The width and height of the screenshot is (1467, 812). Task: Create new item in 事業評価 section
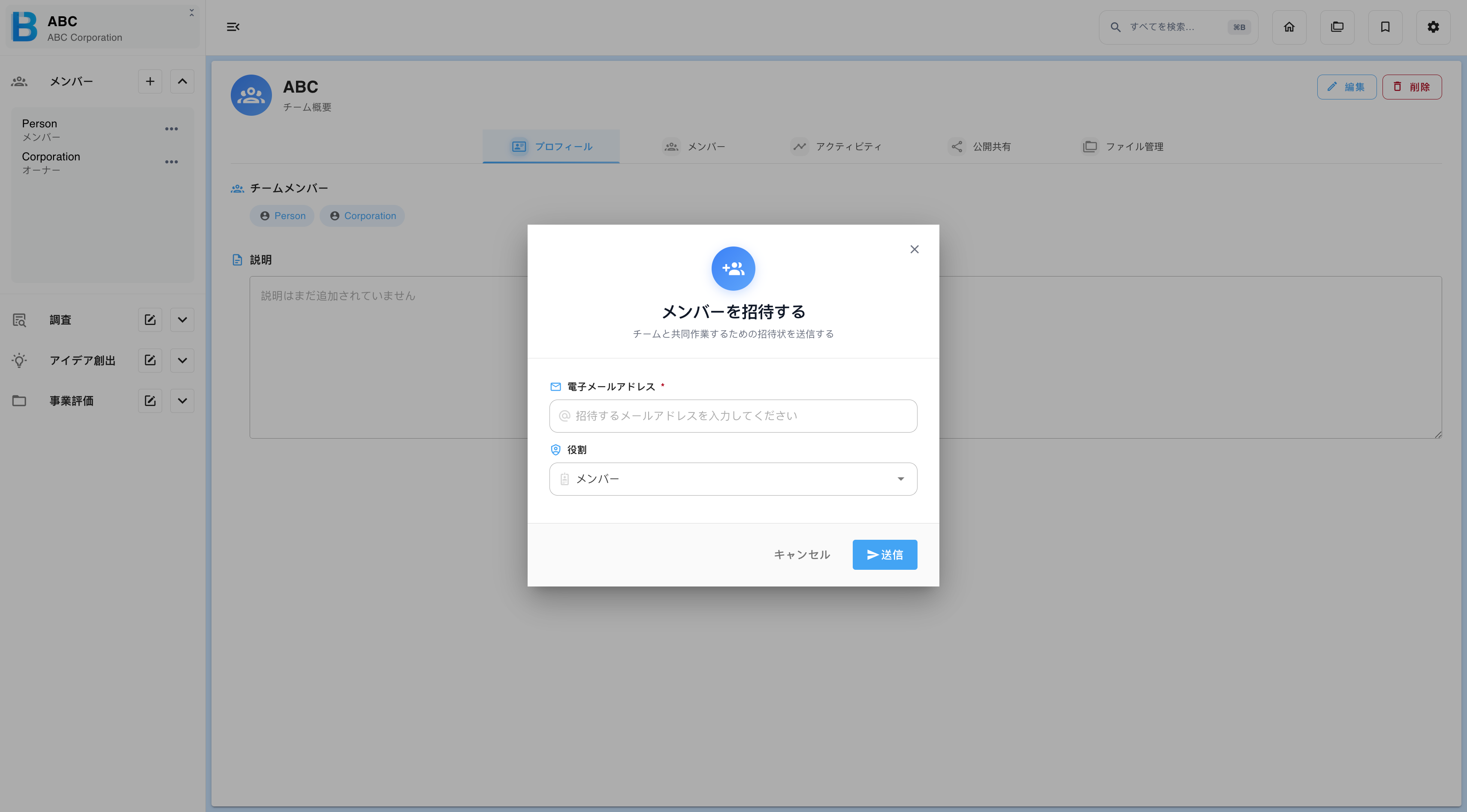click(x=150, y=400)
